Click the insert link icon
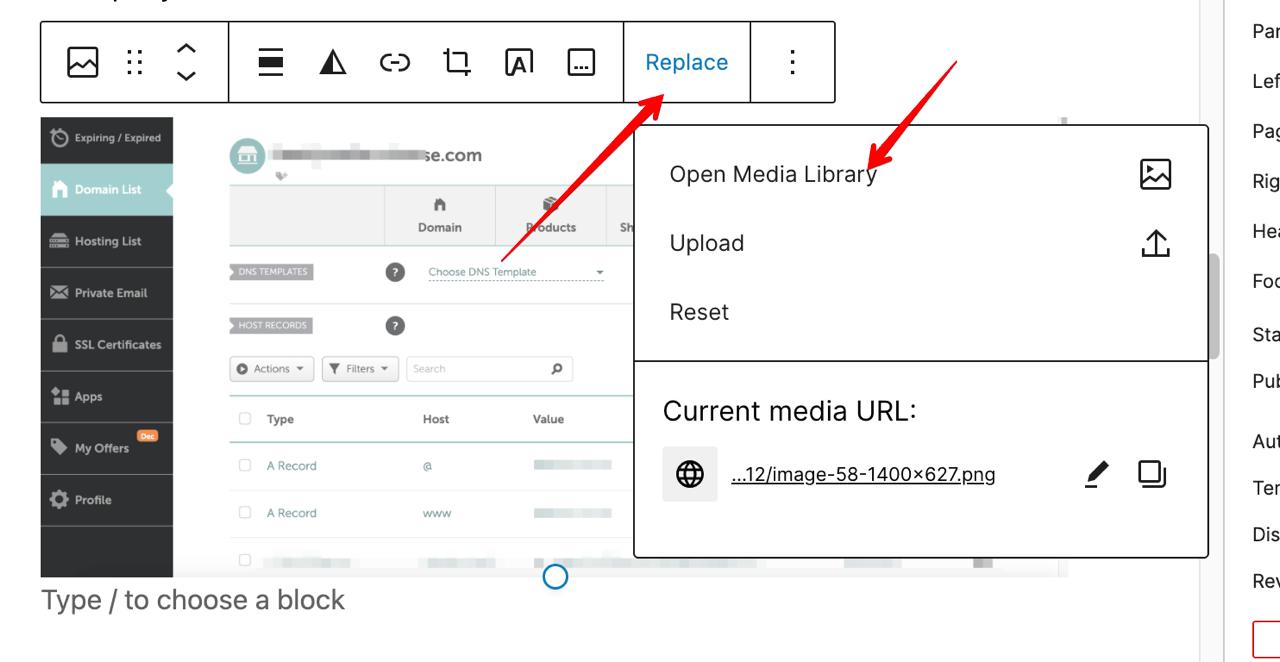 click(x=395, y=62)
